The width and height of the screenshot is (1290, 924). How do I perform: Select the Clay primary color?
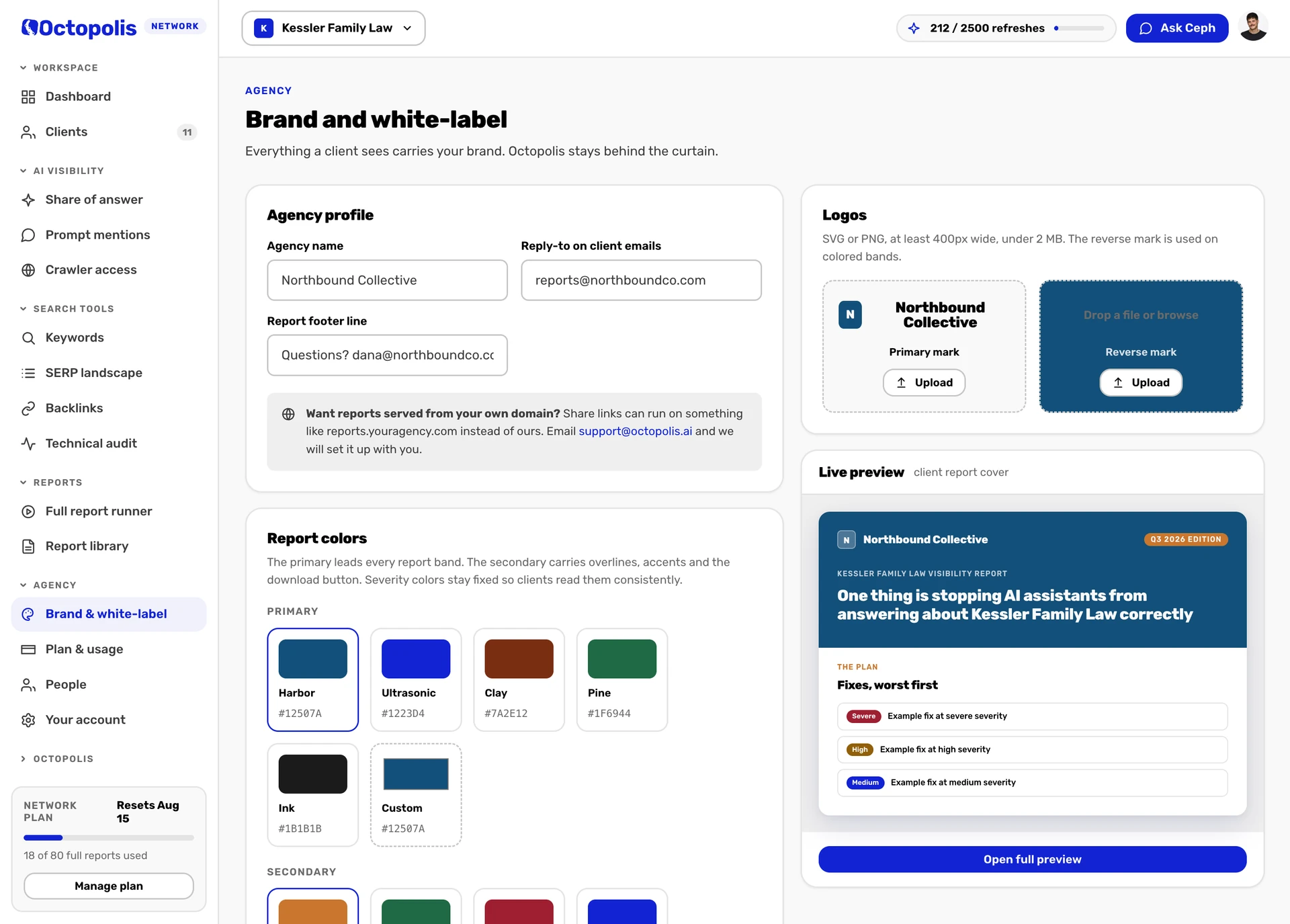click(x=519, y=679)
